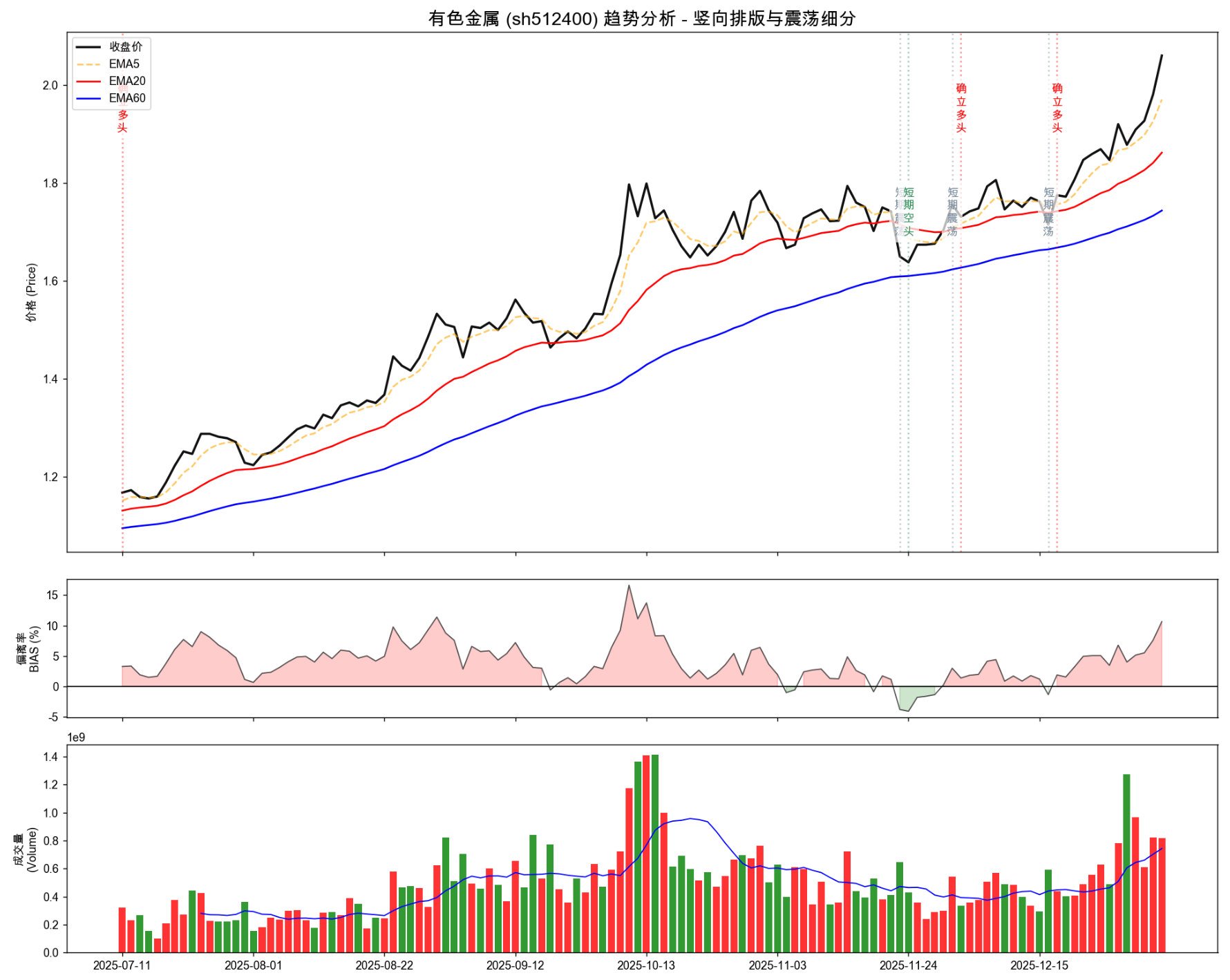The image size is (1230, 980).
Task: Click the highest peak in BIAS panel
Action: click(x=629, y=587)
